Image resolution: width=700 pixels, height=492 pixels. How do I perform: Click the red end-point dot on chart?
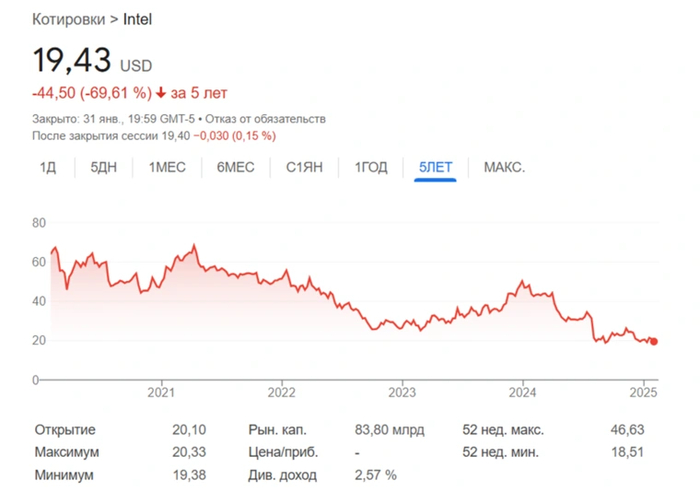[654, 341]
